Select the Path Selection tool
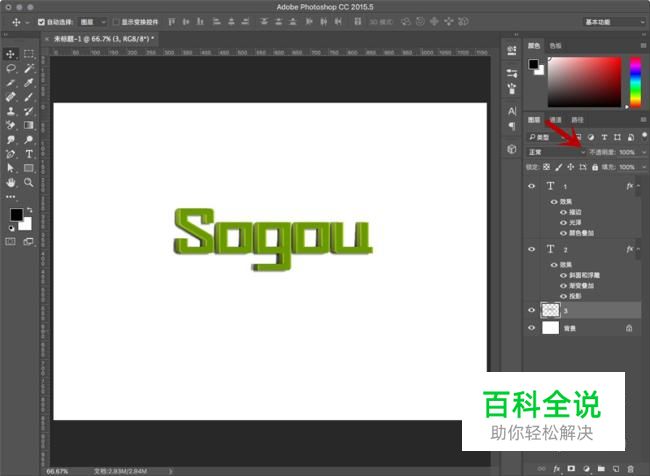650x476 pixels. pos(10,168)
